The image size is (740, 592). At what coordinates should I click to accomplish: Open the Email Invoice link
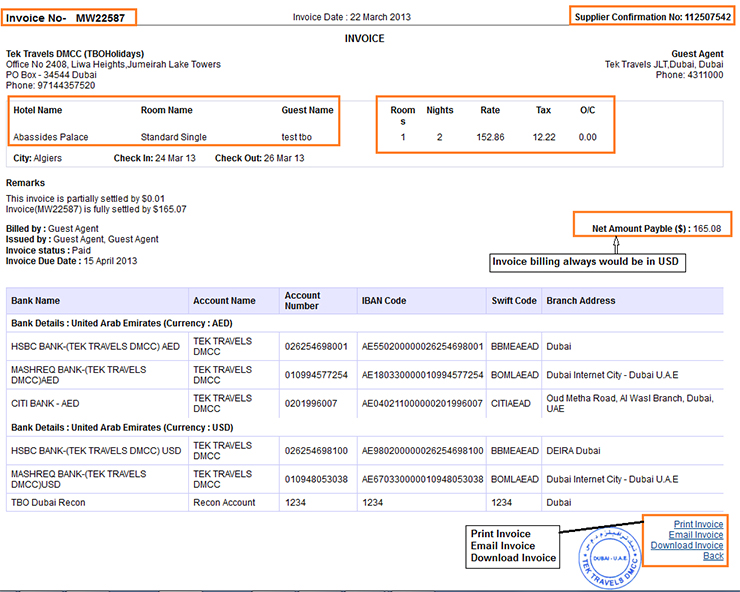[x=697, y=535]
